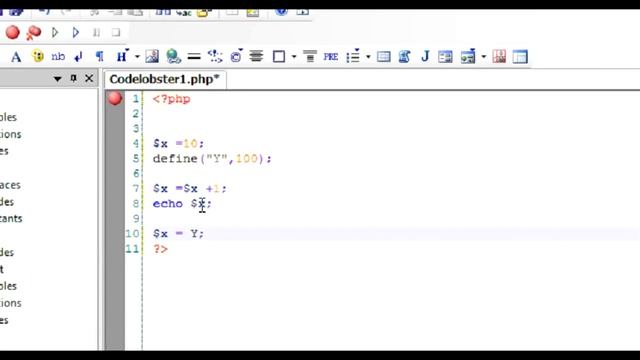
Task: Click the red frames layout icon
Action: 499,56
